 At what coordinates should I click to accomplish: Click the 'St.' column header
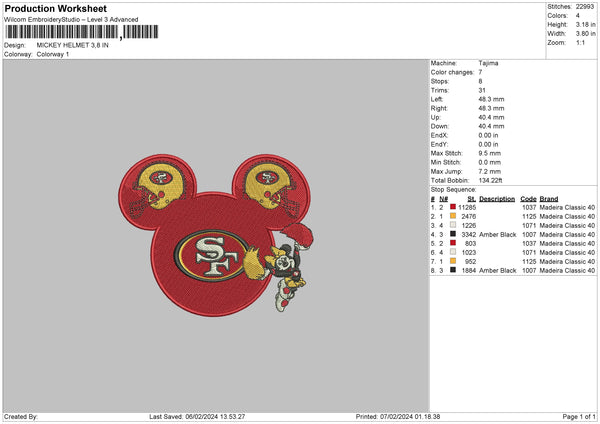point(471,199)
